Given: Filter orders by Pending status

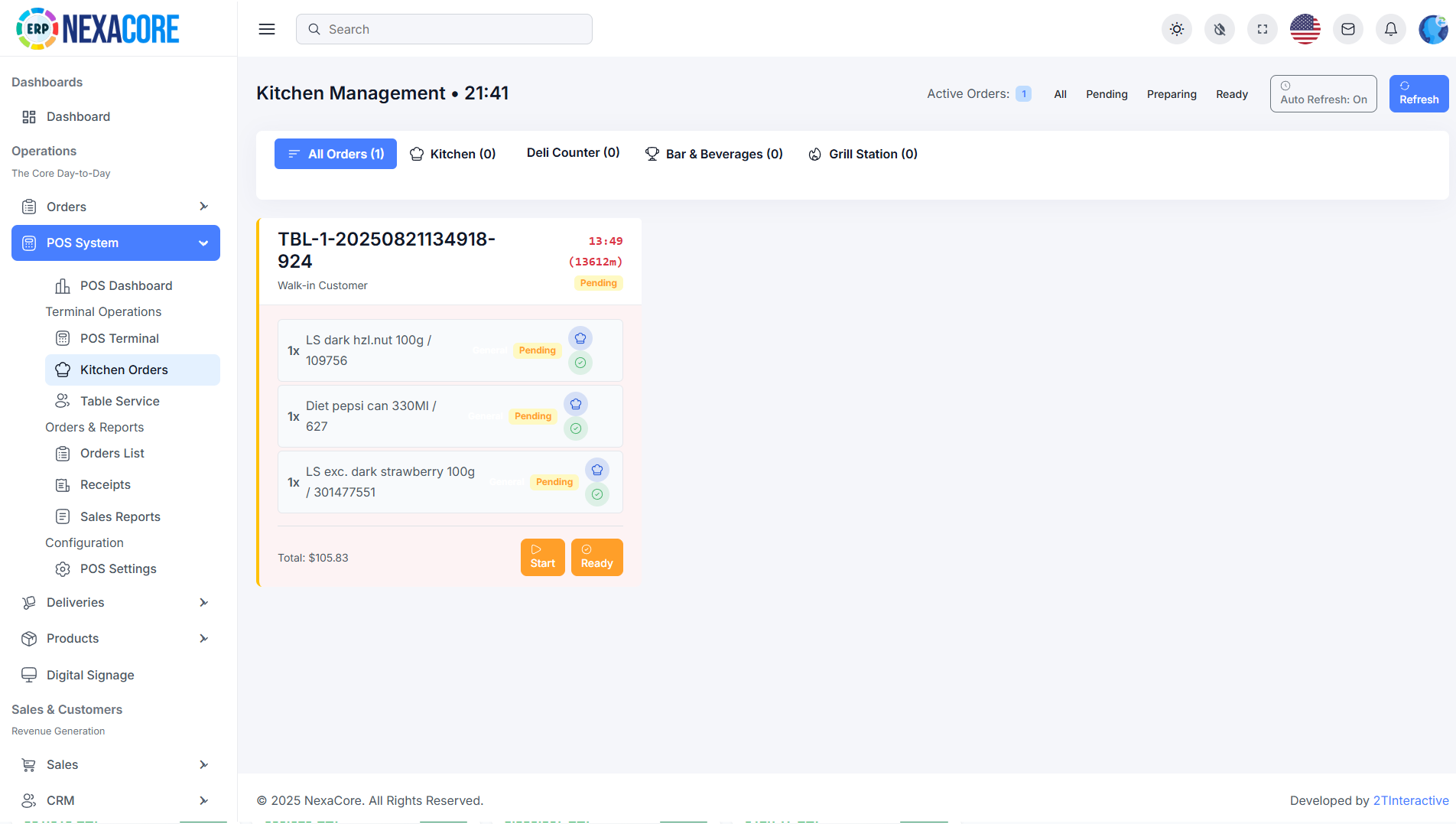Looking at the screenshot, I should point(1107,94).
